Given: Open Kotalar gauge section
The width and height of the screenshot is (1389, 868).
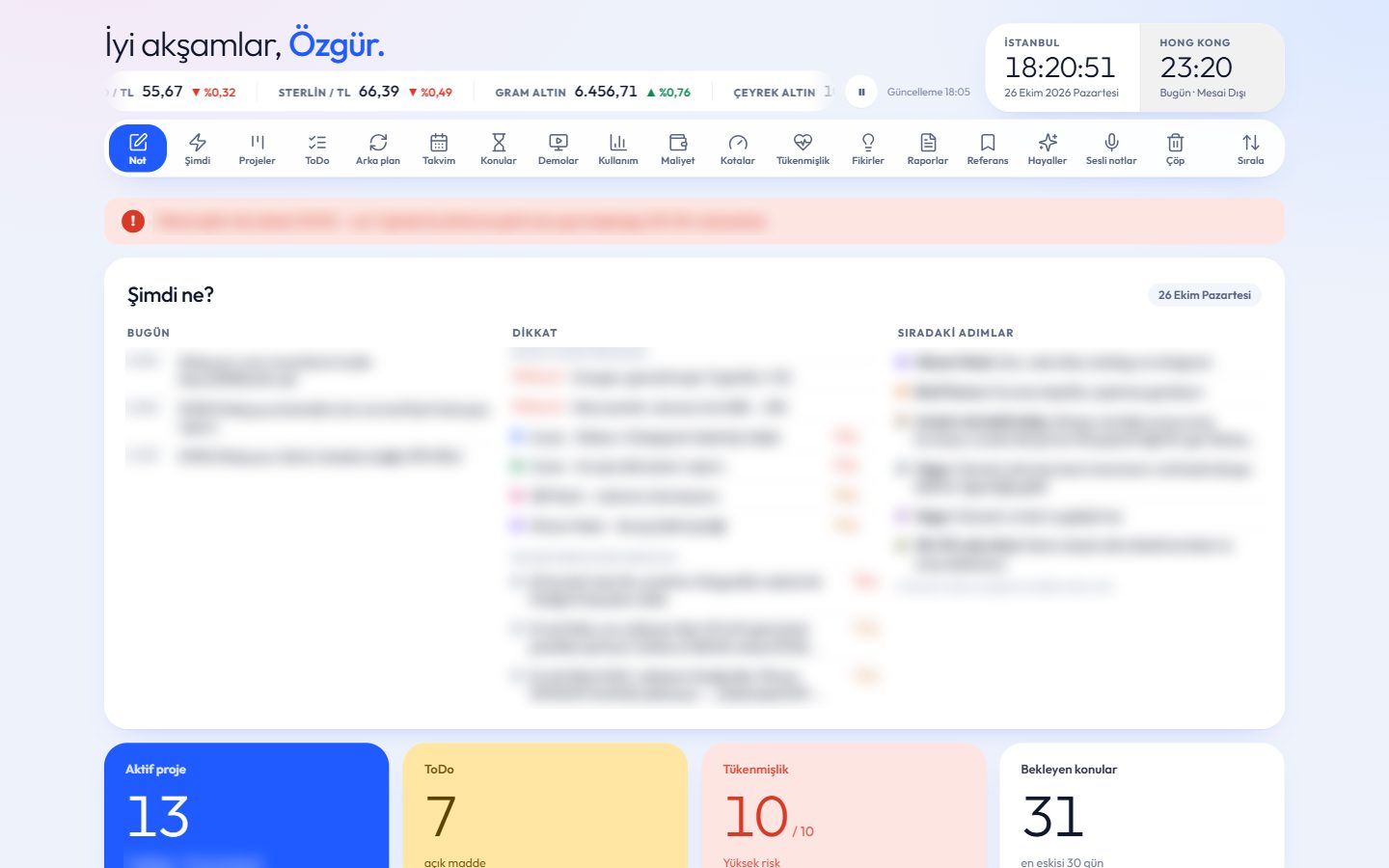Looking at the screenshot, I should (738, 149).
